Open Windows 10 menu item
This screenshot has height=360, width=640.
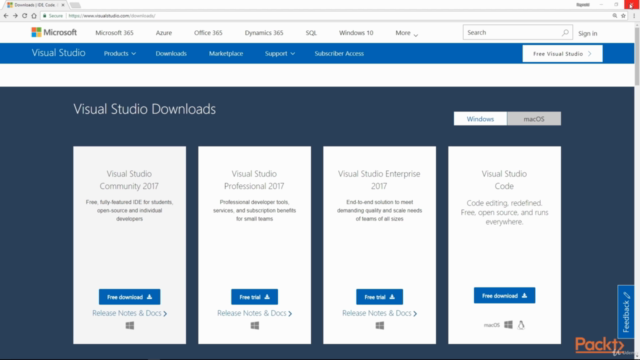click(356, 33)
